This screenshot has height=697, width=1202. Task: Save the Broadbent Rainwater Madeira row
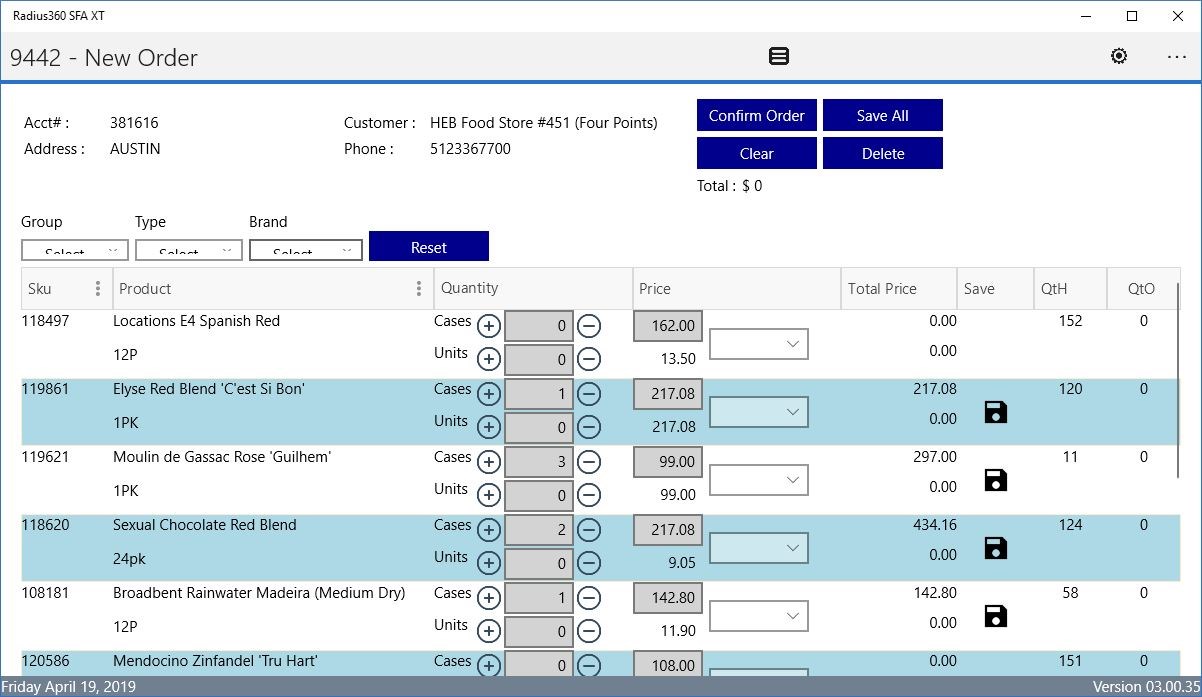coord(995,616)
